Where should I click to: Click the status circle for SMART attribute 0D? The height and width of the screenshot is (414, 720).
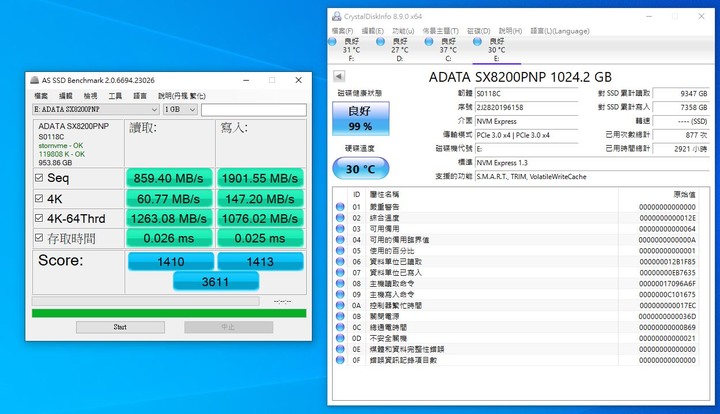340,338
